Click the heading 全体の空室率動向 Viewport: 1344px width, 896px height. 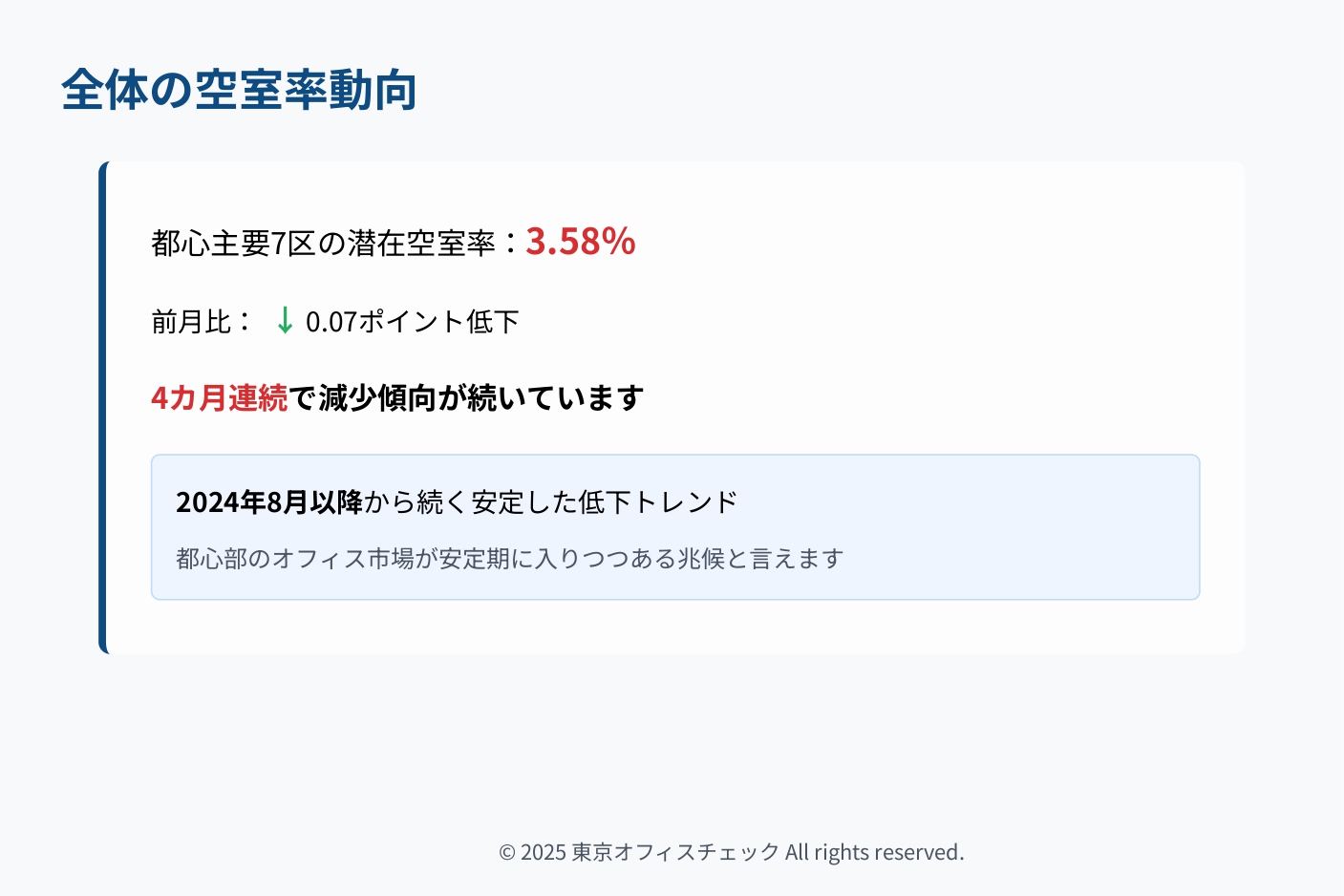pyautogui.click(x=239, y=91)
